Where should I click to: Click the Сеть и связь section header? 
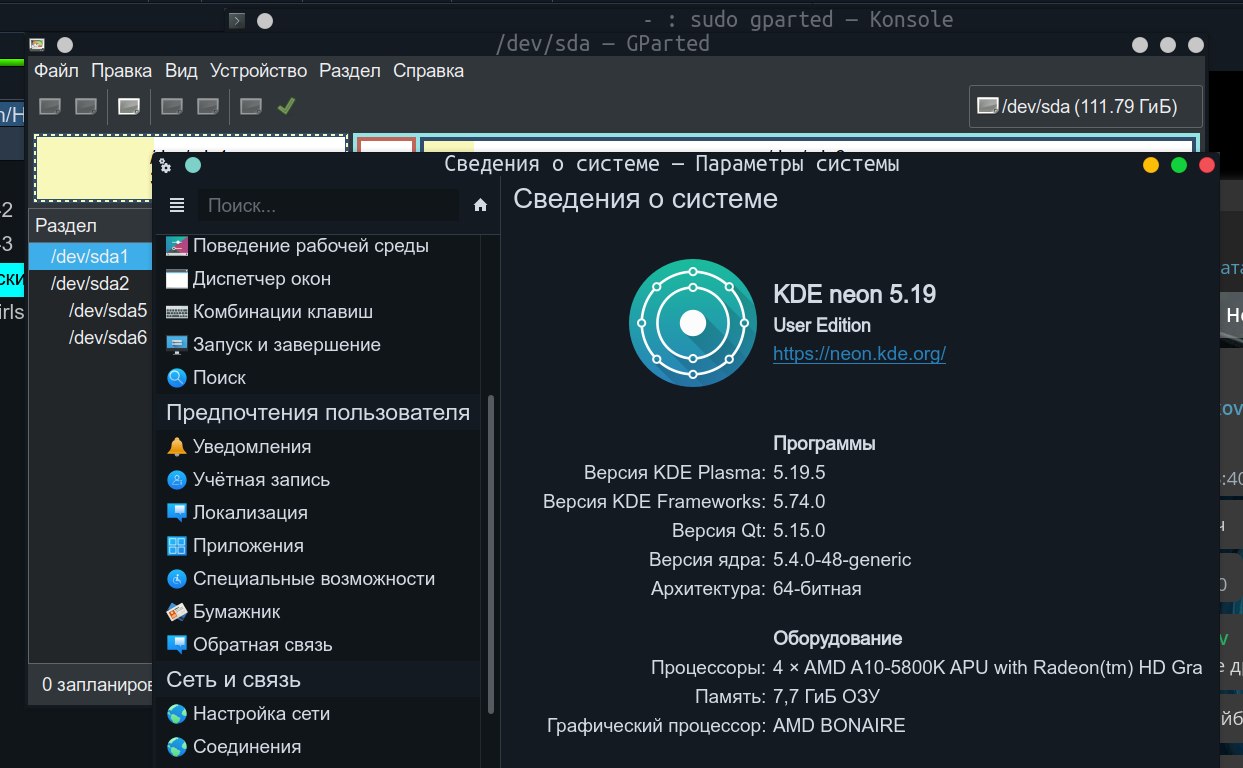tap(233, 680)
